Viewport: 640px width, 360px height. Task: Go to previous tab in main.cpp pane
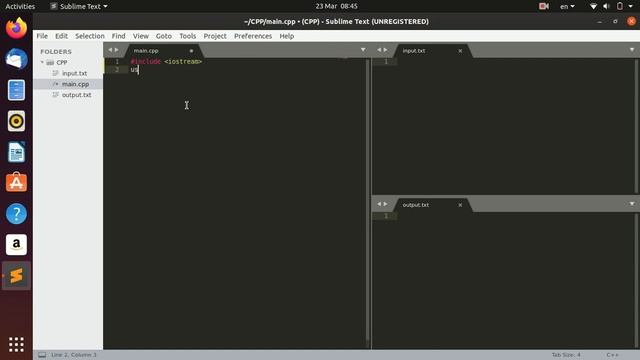[109, 50]
